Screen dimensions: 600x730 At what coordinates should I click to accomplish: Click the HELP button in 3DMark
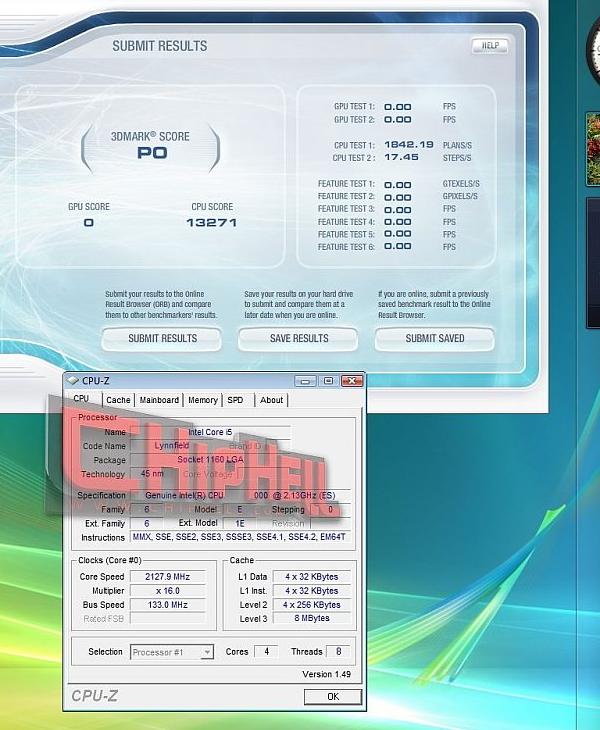pos(490,45)
